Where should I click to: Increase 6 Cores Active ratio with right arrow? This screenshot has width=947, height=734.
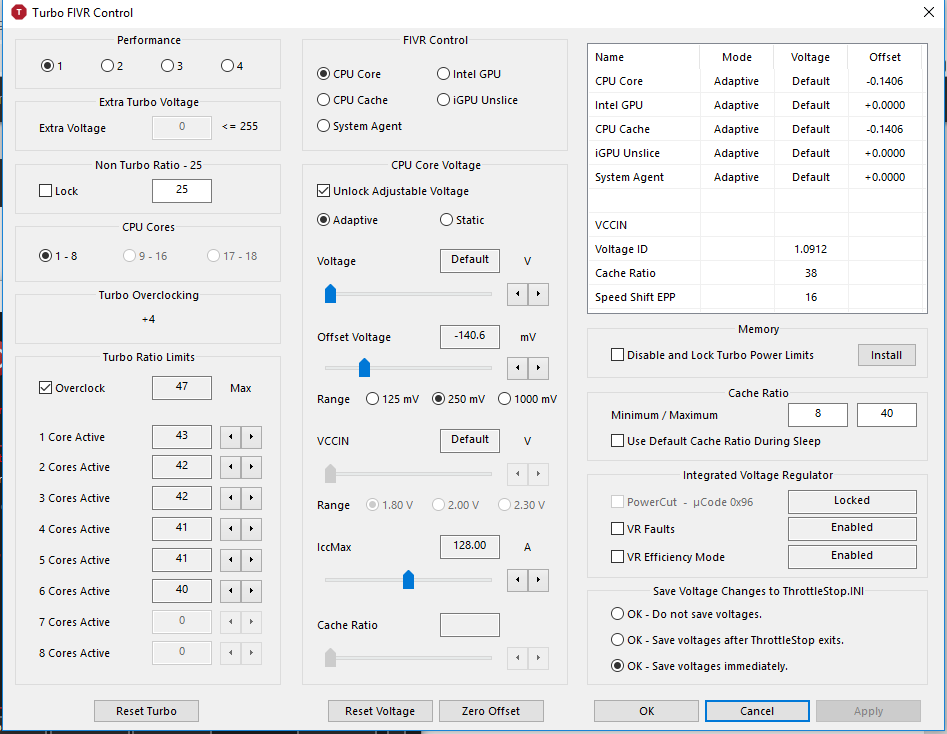coord(251,591)
